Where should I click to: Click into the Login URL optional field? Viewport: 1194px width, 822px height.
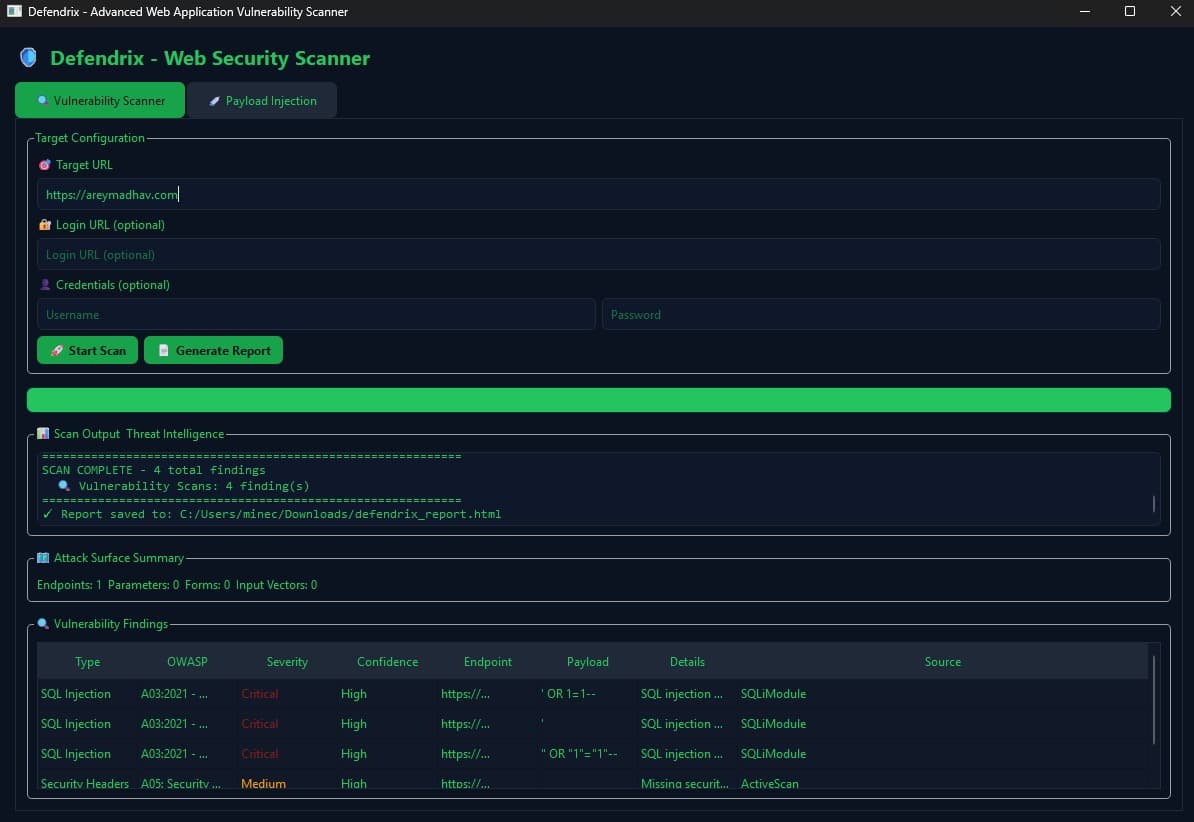click(599, 254)
